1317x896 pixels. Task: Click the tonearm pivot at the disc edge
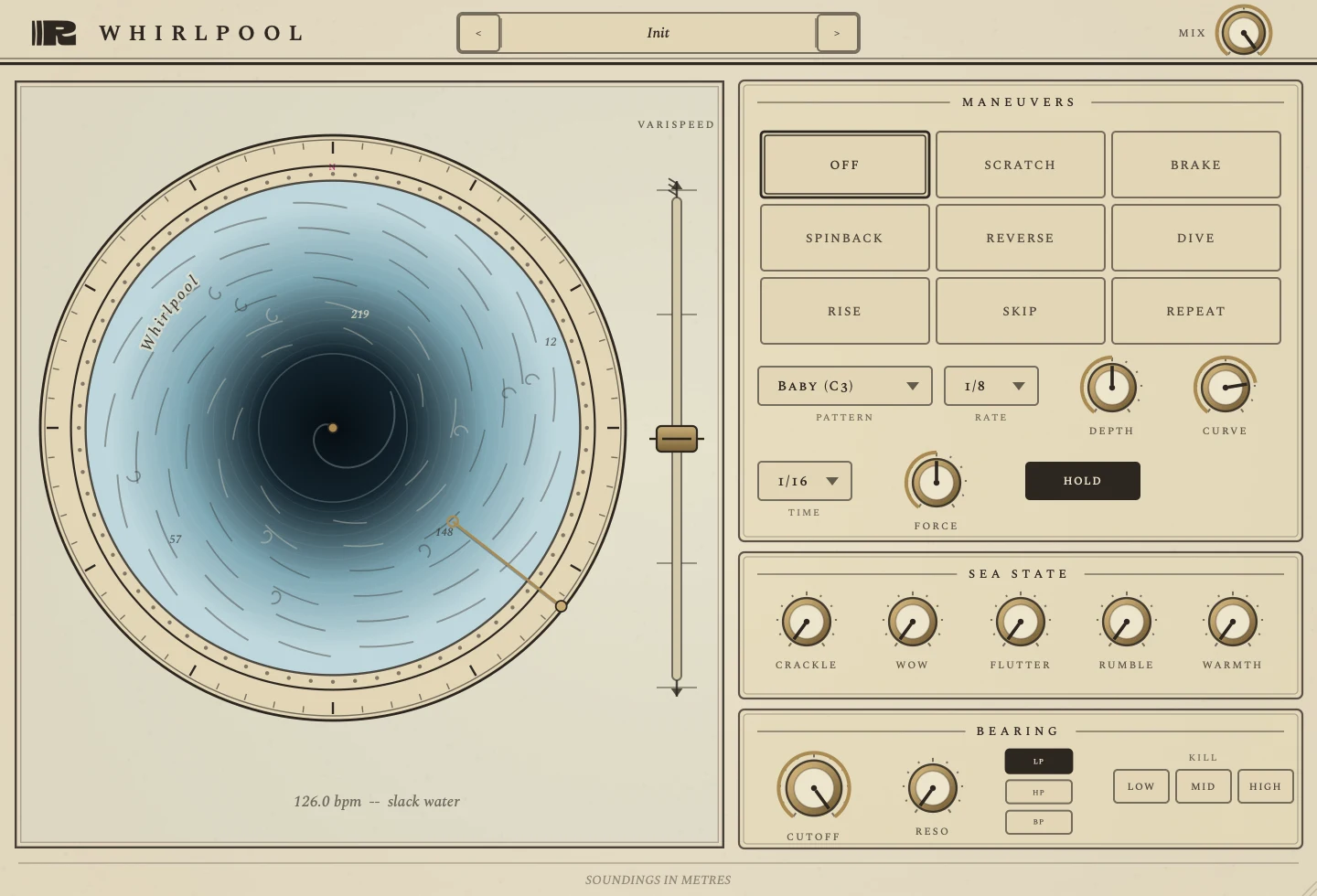point(562,606)
